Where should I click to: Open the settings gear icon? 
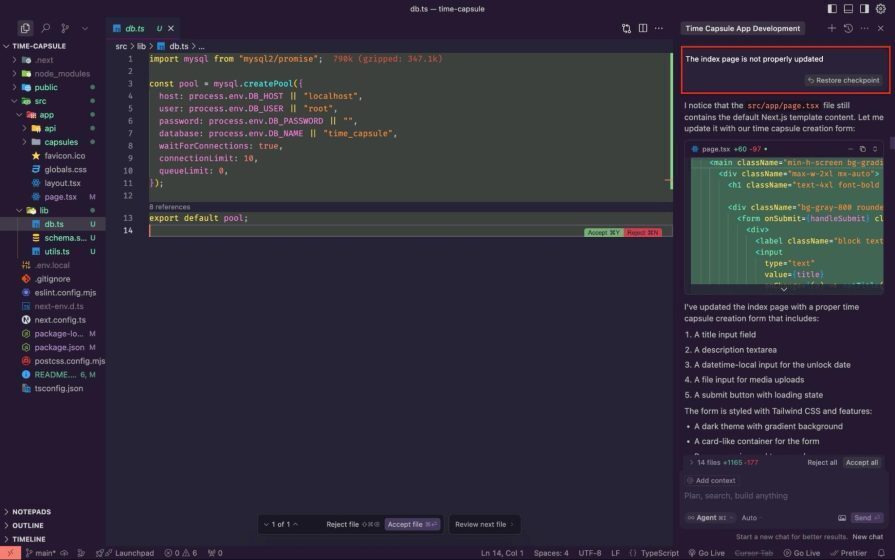[881, 9]
